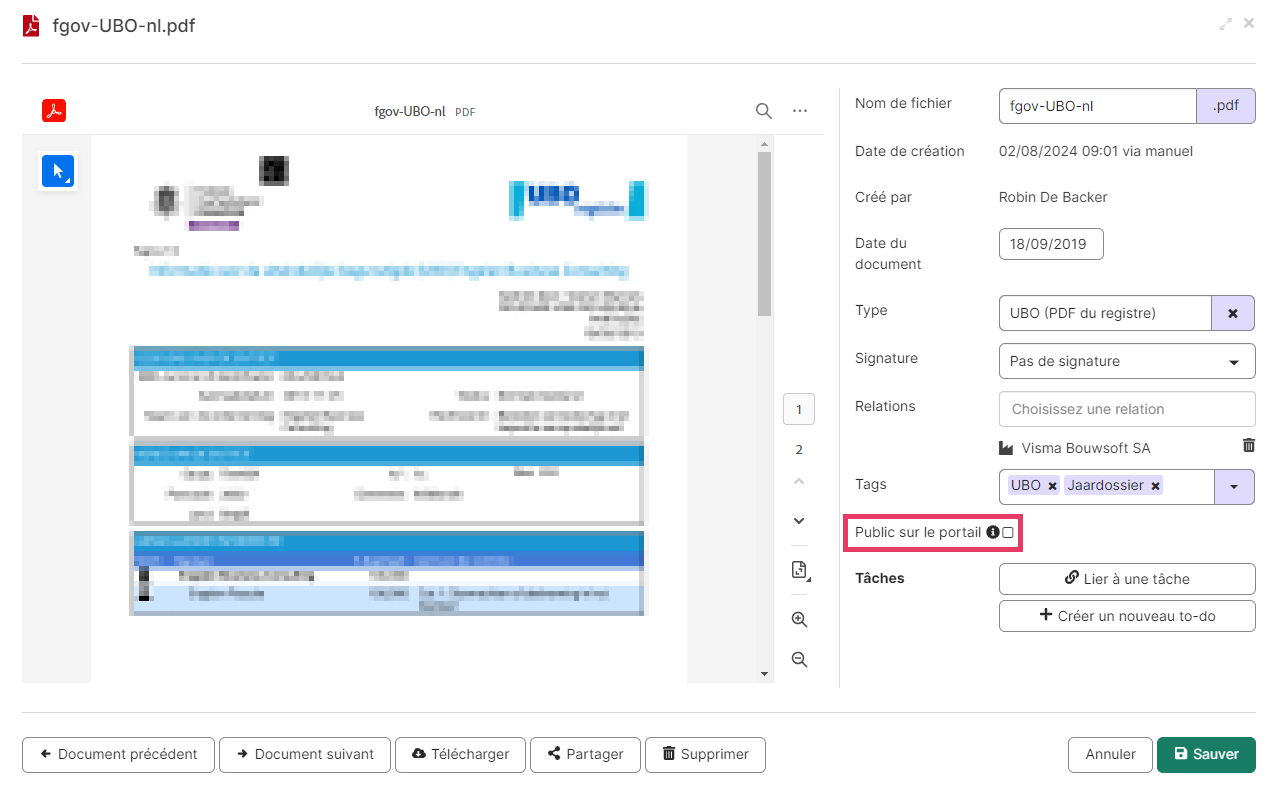Click the Relations search field

[1127, 409]
